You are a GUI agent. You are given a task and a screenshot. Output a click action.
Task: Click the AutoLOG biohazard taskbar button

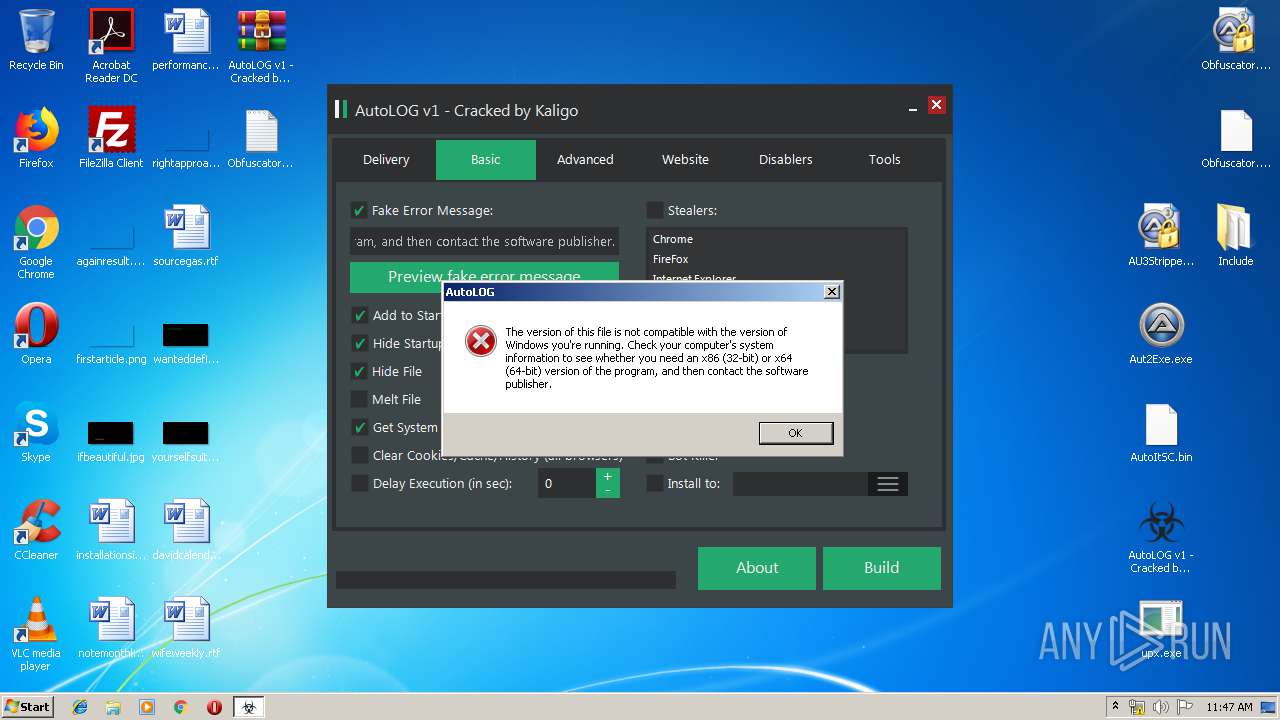point(248,707)
